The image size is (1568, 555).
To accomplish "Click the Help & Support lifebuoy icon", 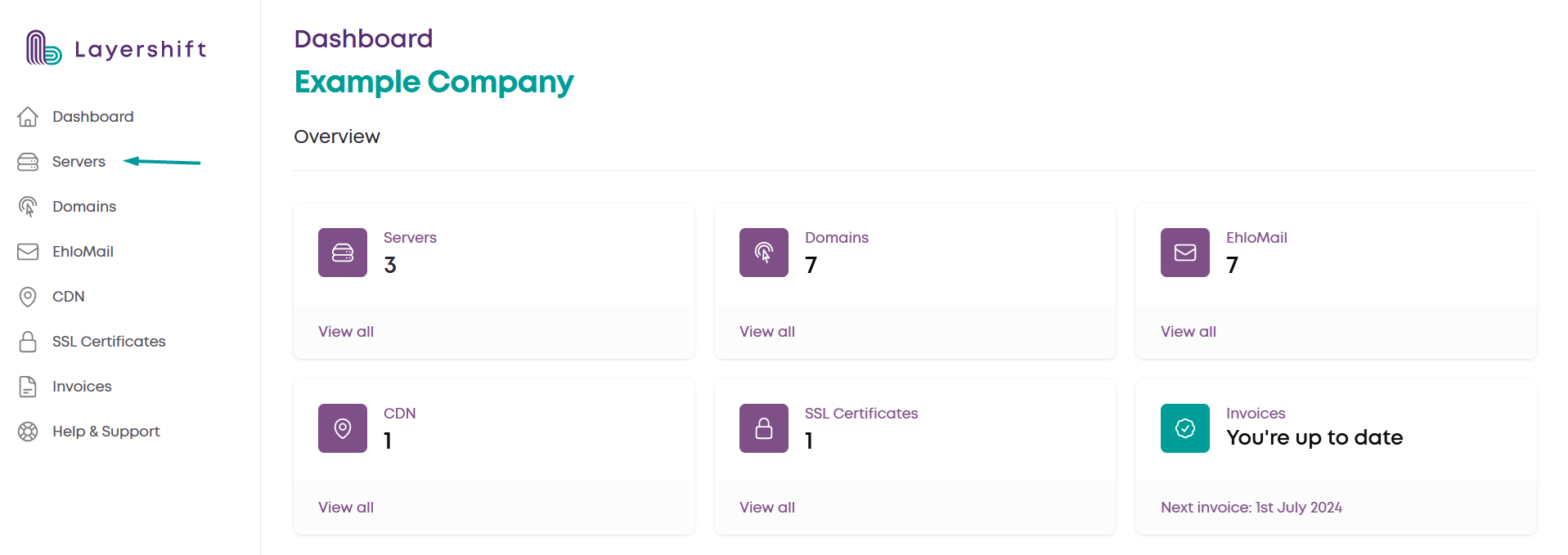I will point(28,432).
